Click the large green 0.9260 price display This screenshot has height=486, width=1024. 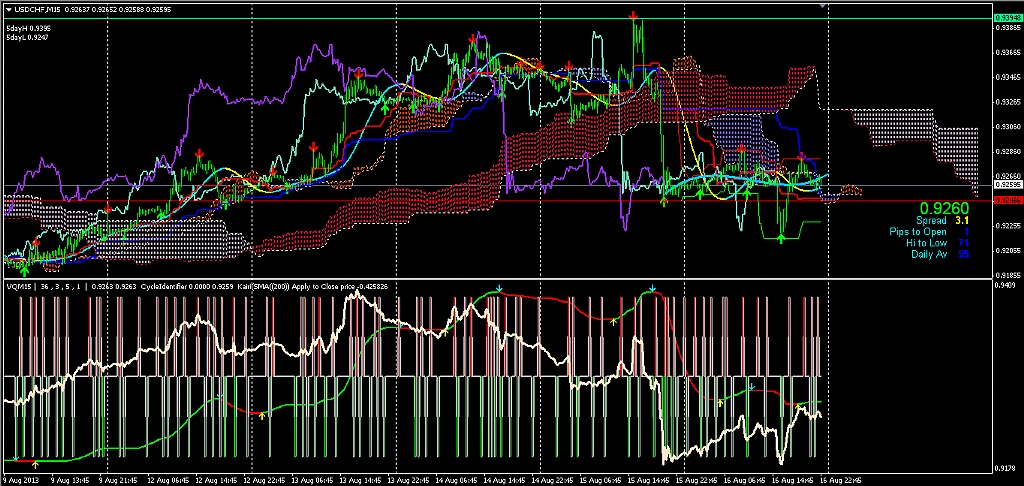[944, 208]
